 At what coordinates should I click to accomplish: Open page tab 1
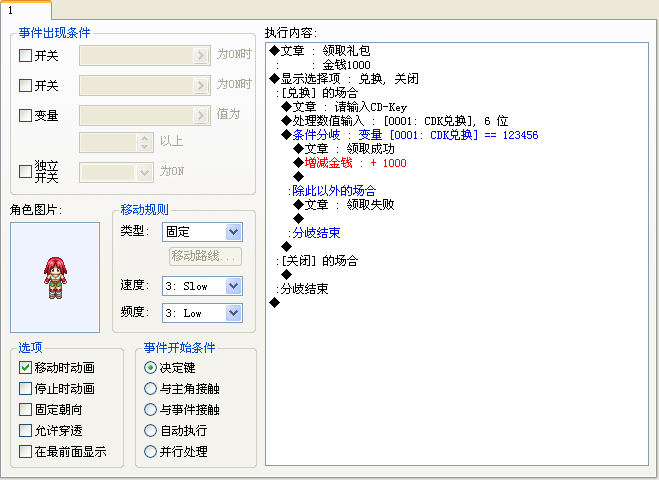coord(25,10)
